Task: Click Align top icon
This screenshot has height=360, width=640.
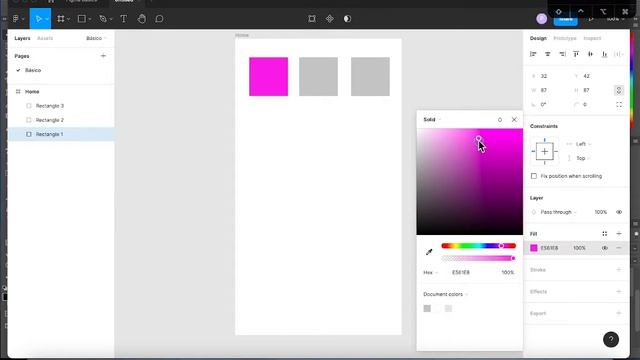Action: pyautogui.click(x=576, y=54)
